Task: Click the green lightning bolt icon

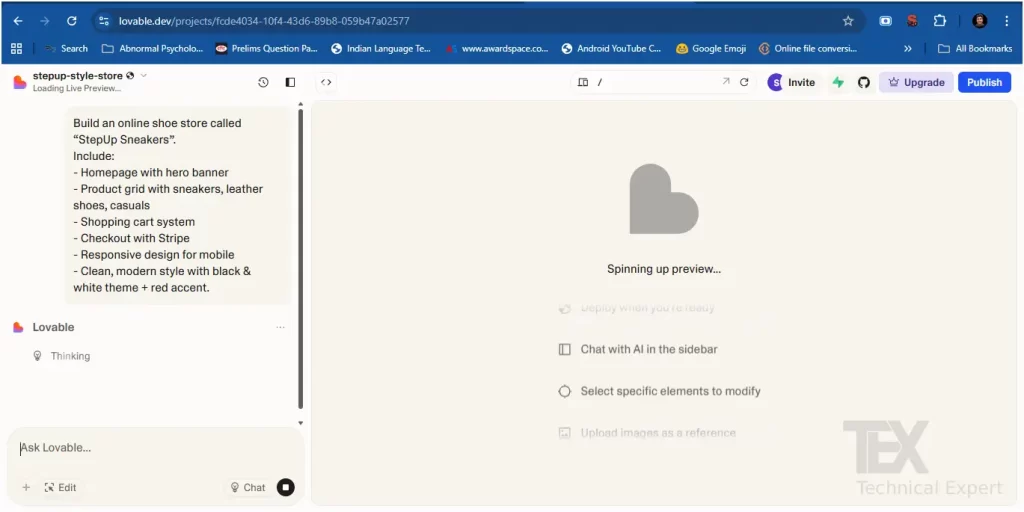Action: (x=838, y=82)
